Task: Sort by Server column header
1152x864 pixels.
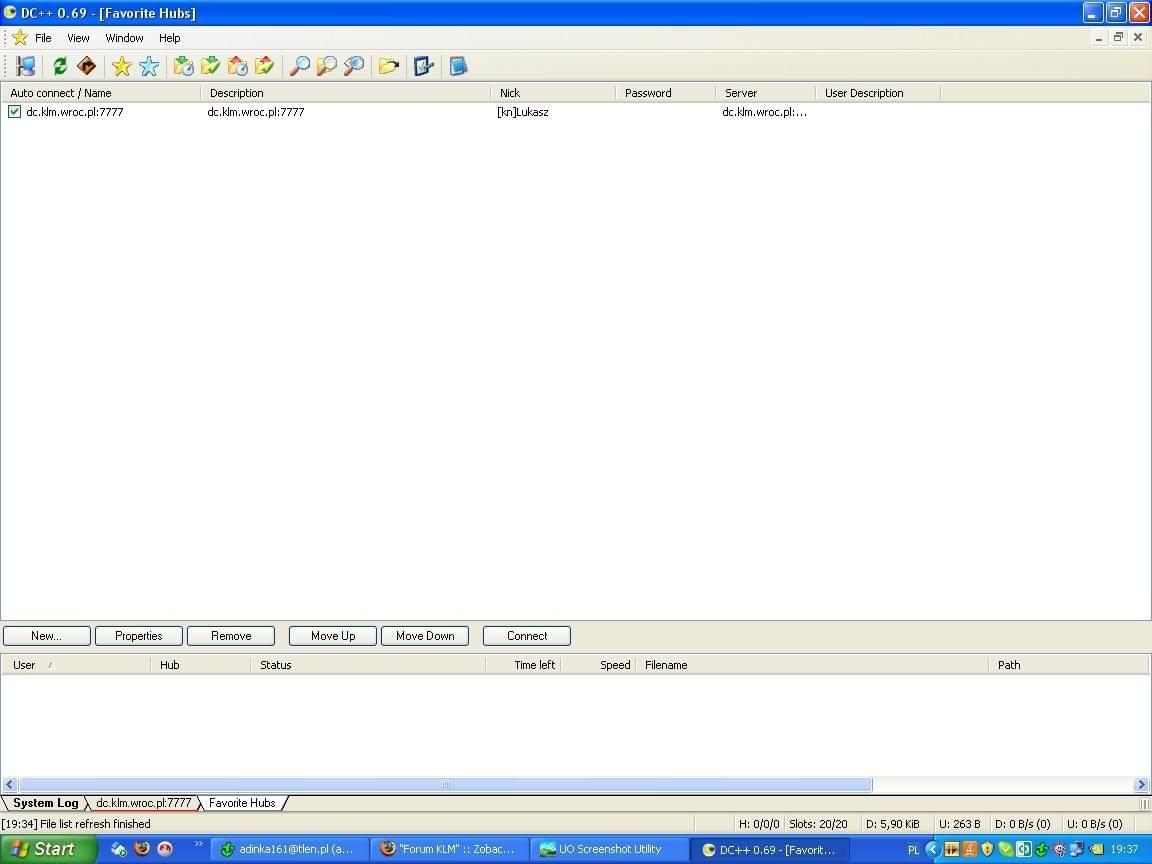Action: coord(766,93)
